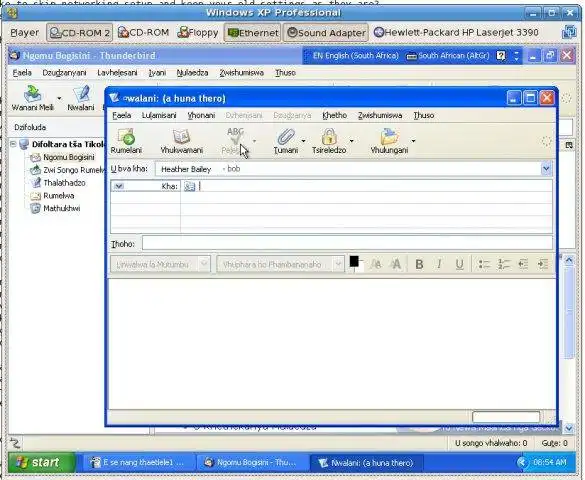Open the Player menu
The width and height of the screenshot is (585, 480).
pos(25,33)
